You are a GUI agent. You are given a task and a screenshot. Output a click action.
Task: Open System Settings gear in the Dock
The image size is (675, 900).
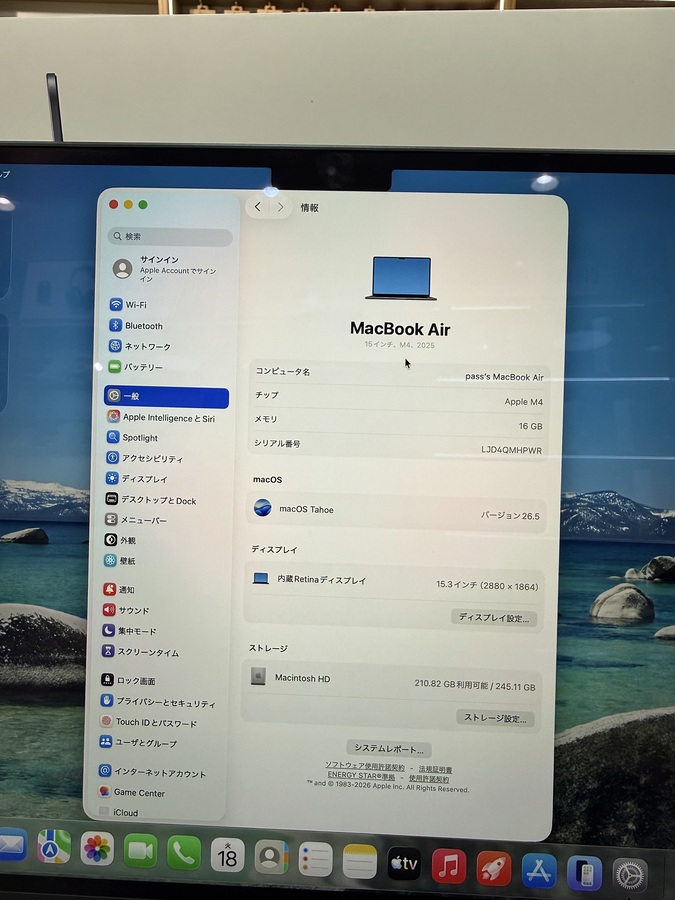click(630, 875)
